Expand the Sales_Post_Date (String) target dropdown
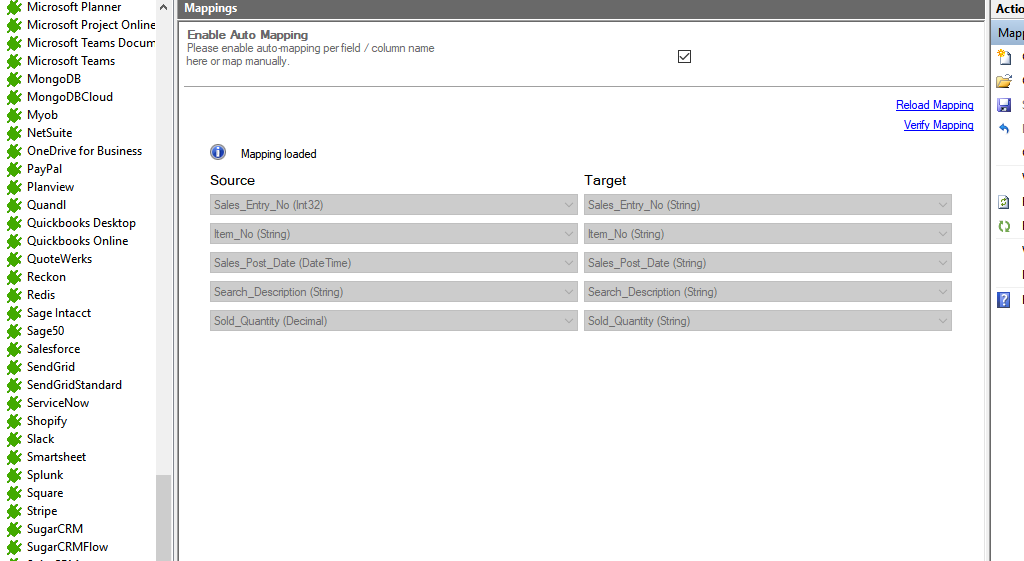1024x561 pixels. (x=767, y=263)
